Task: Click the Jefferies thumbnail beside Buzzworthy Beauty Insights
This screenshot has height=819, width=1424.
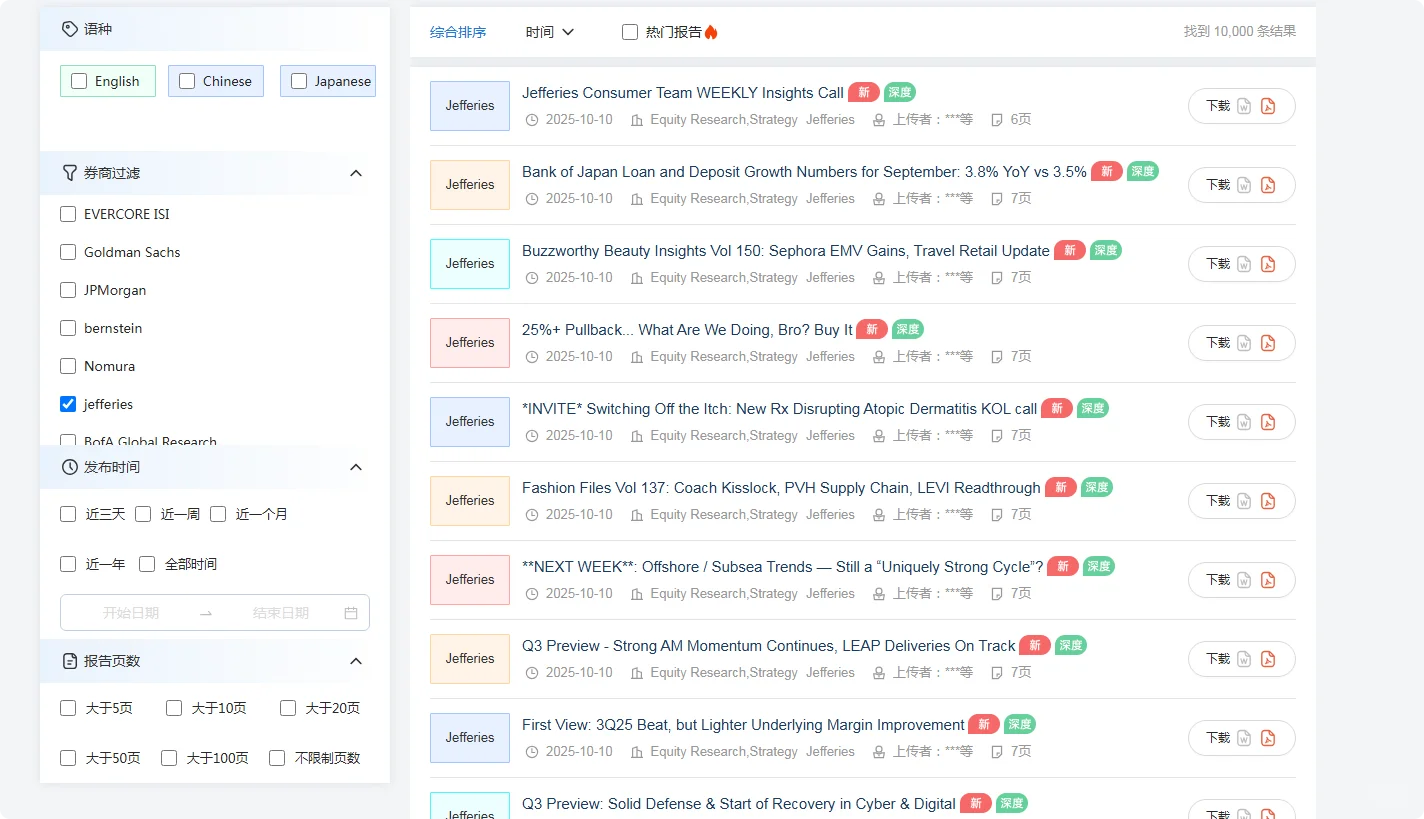Action: 470,264
